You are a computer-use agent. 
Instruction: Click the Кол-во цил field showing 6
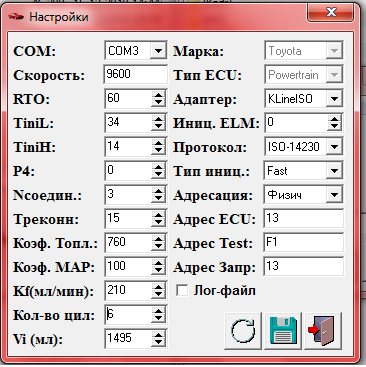pyautogui.click(x=128, y=315)
